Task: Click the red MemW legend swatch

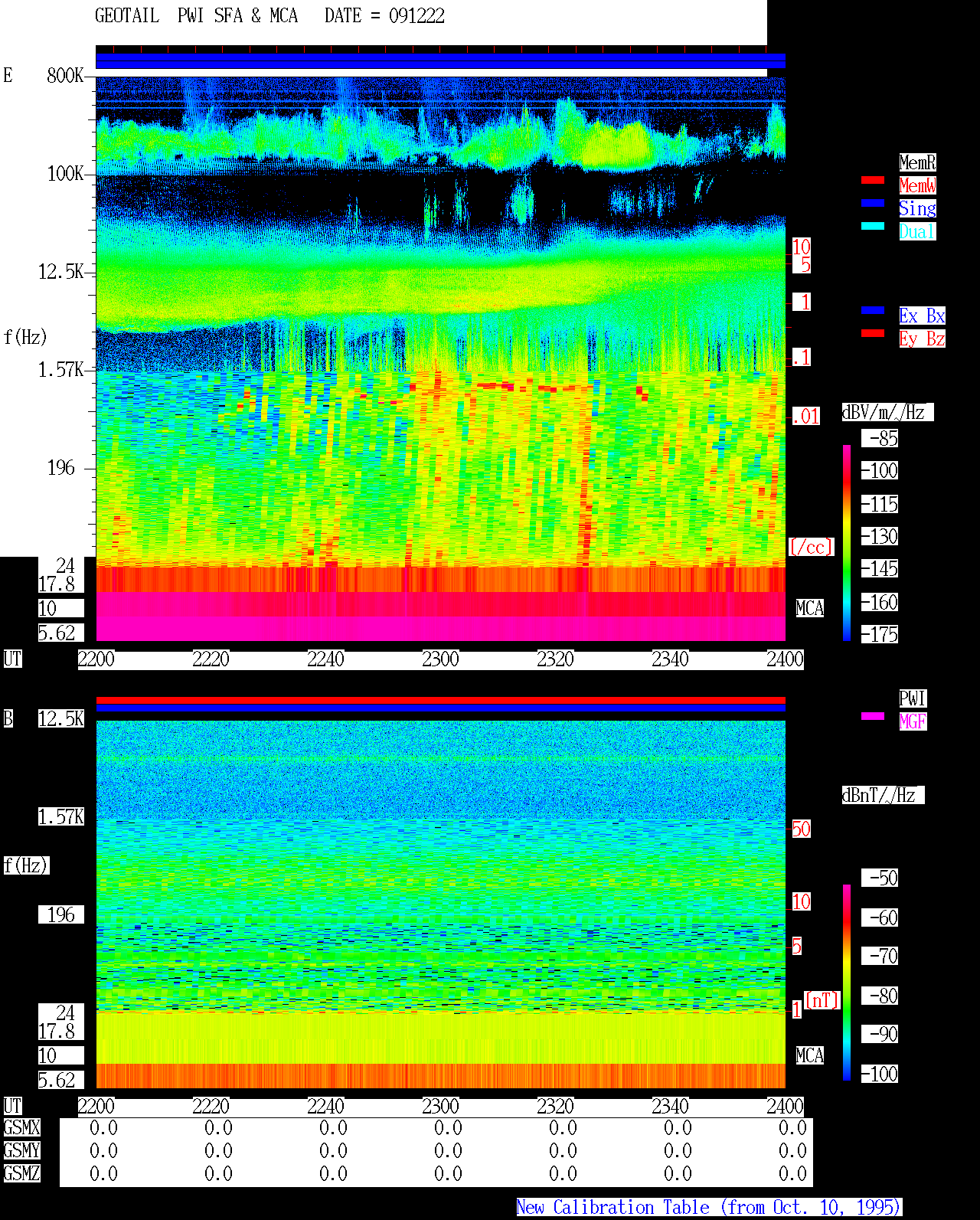Action: click(873, 180)
